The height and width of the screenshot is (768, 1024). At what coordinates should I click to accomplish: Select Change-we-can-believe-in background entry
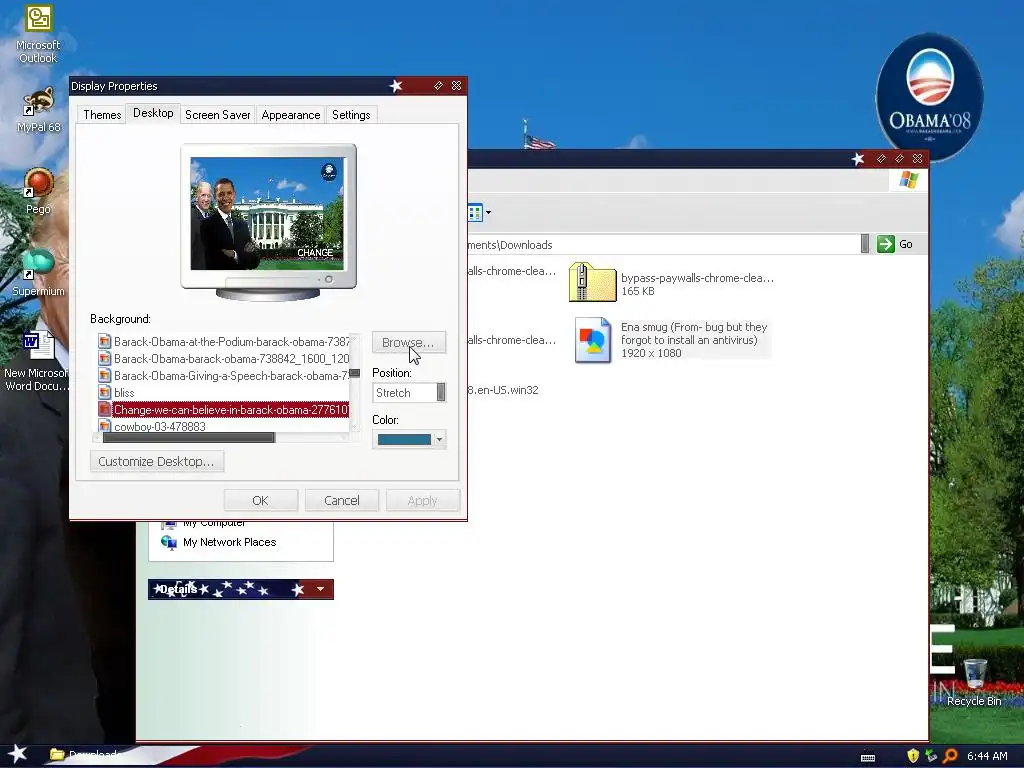223,409
